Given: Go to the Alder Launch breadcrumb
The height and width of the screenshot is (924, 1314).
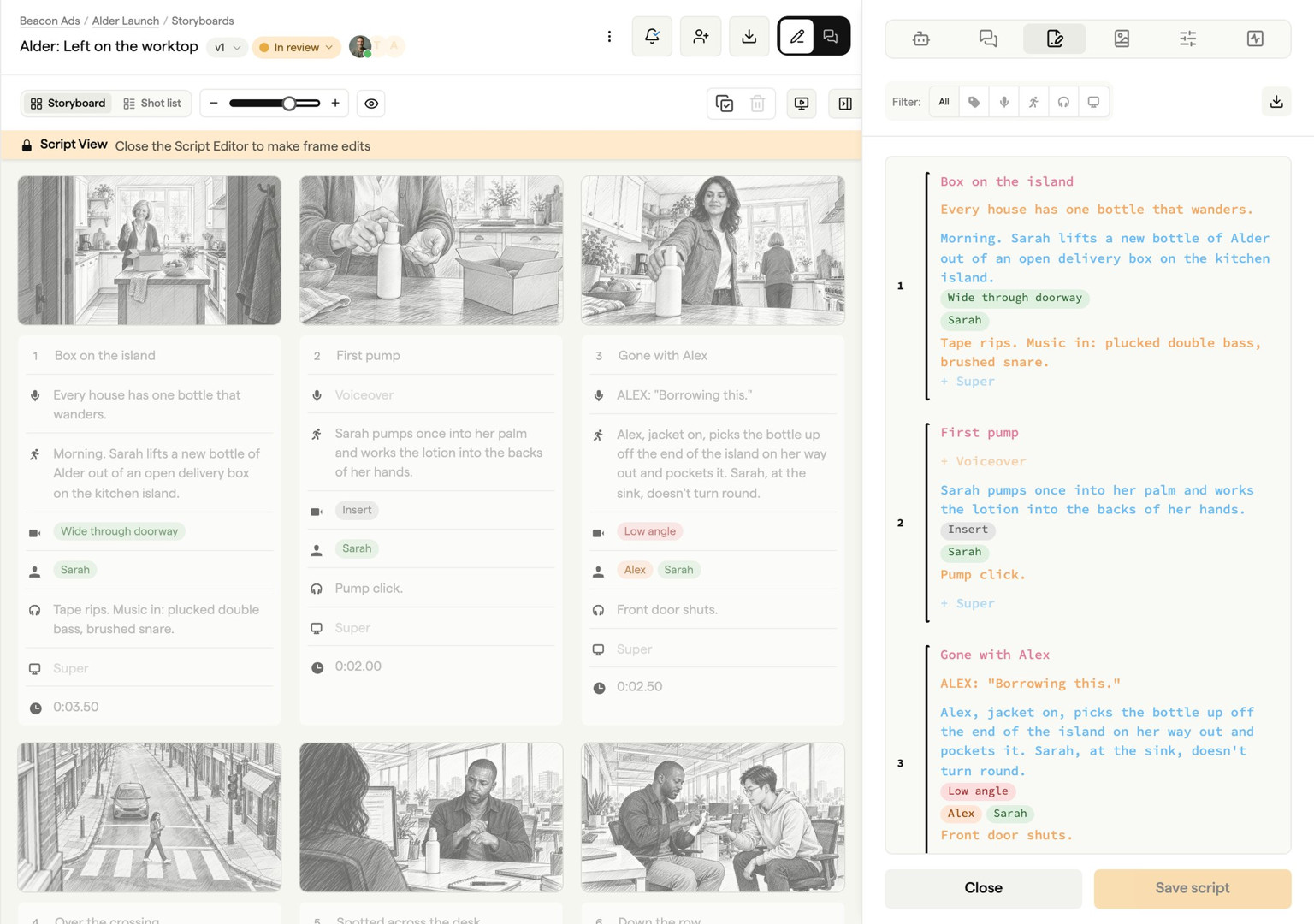Looking at the screenshot, I should tap(126, 21).
